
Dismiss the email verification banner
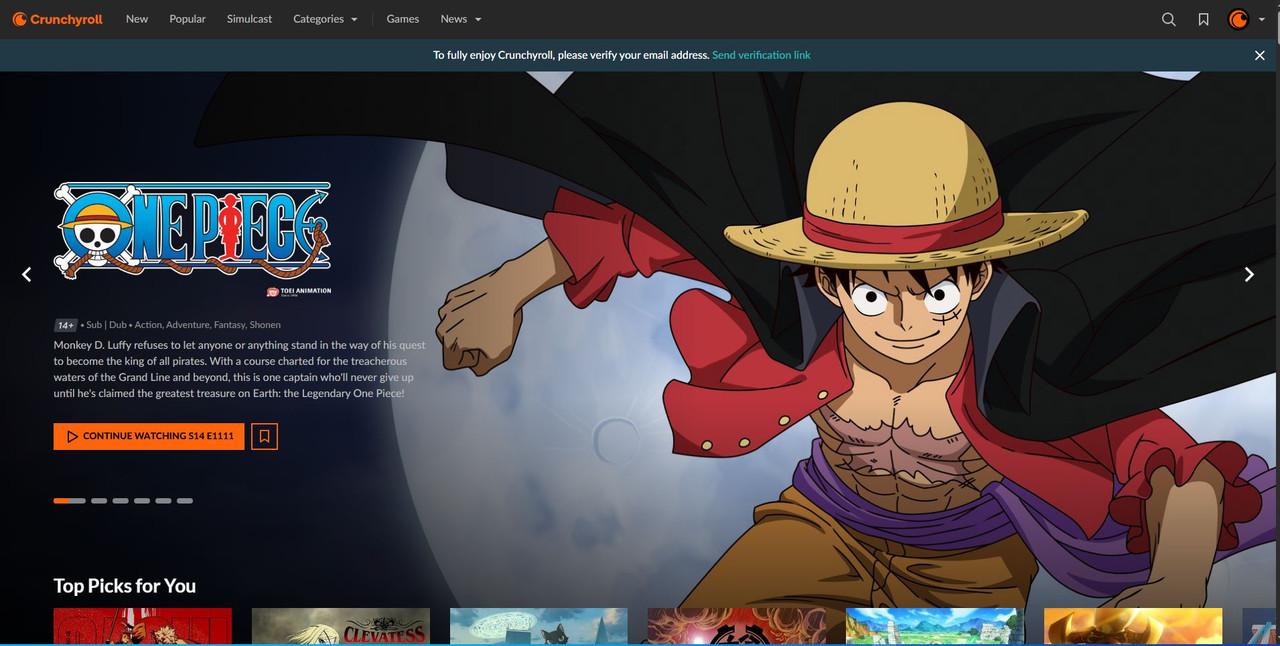1260,56
